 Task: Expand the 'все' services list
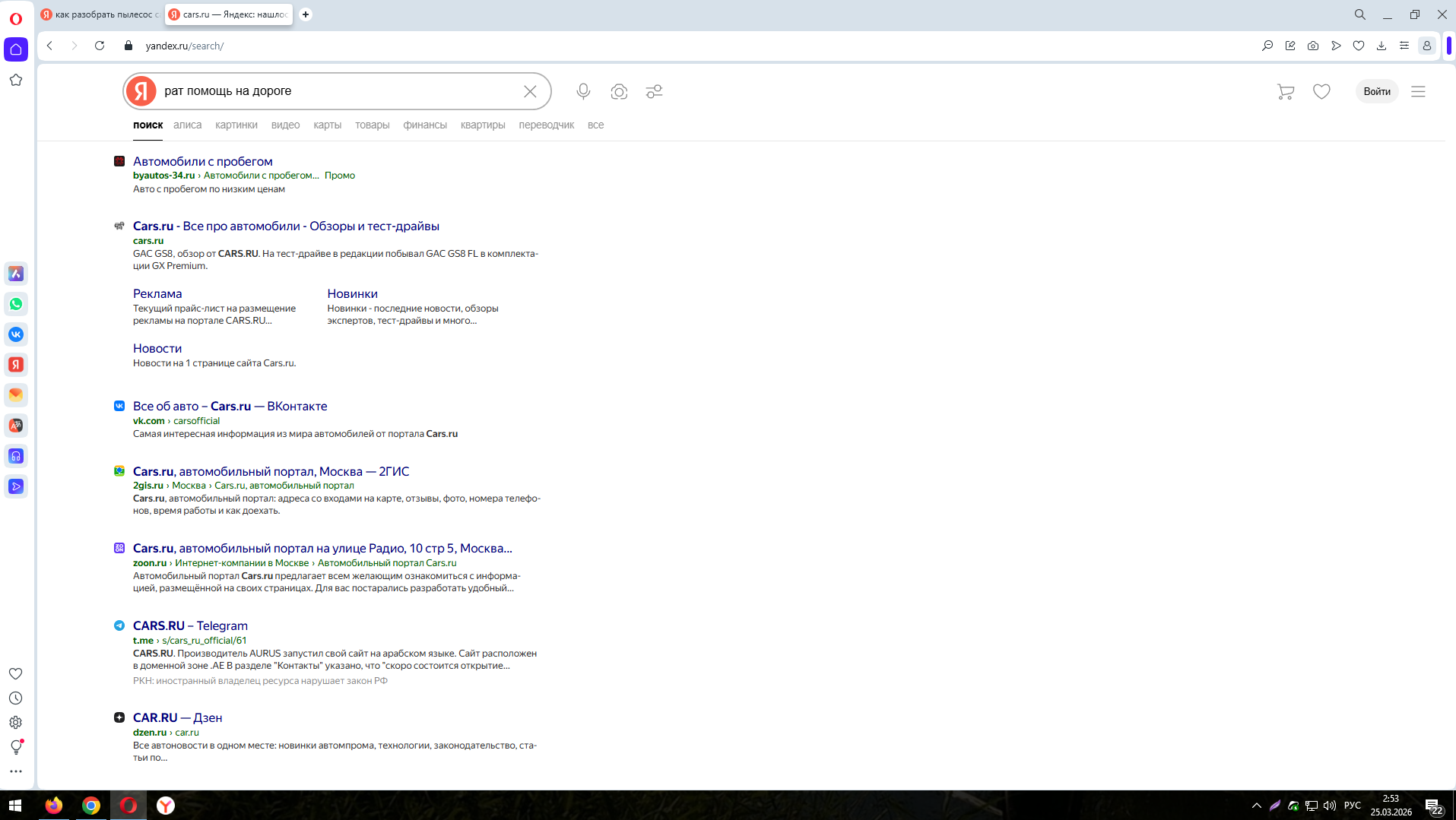point(595,125)
